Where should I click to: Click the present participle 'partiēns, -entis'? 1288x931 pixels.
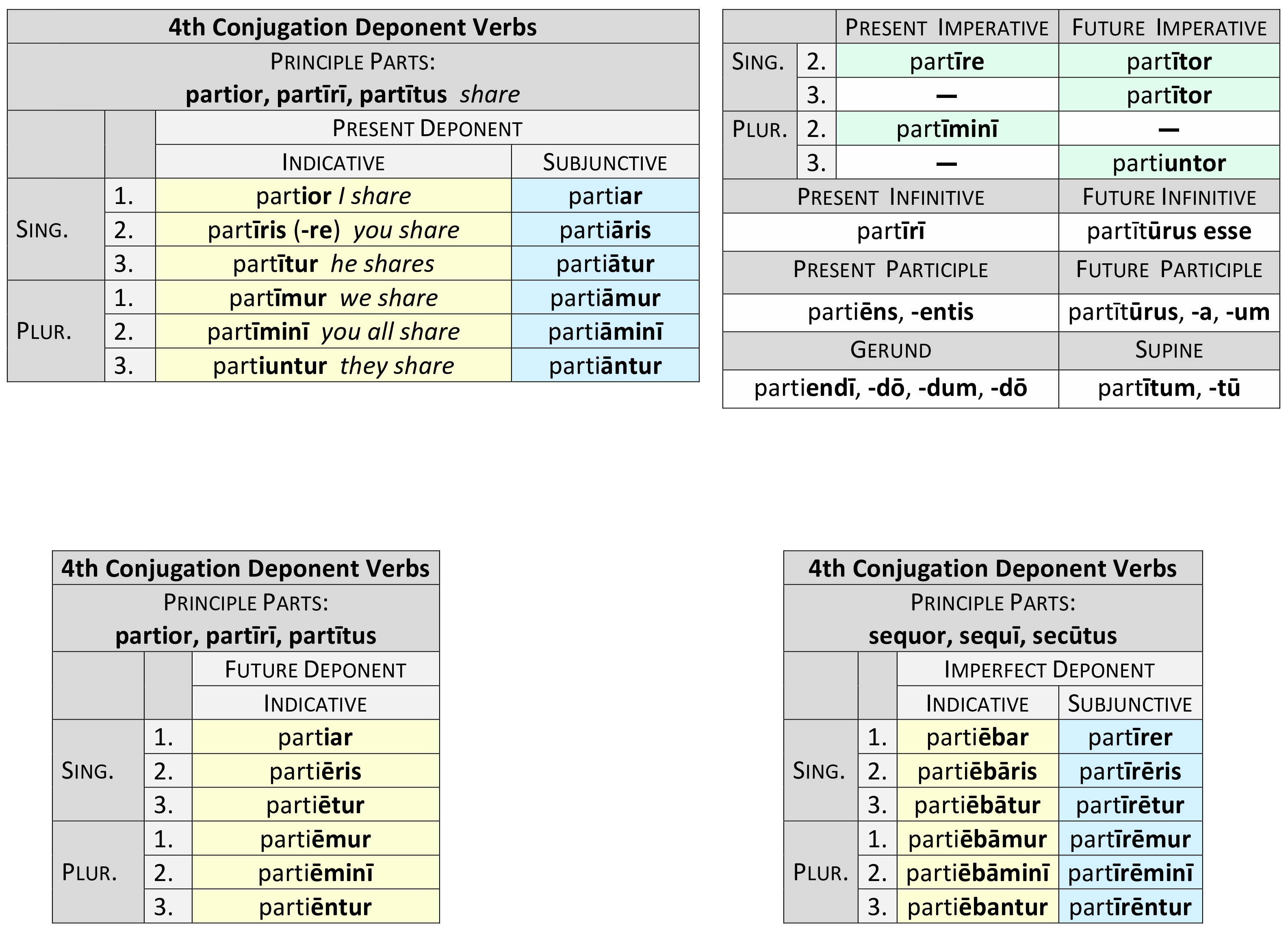click(x=891, y=313)
